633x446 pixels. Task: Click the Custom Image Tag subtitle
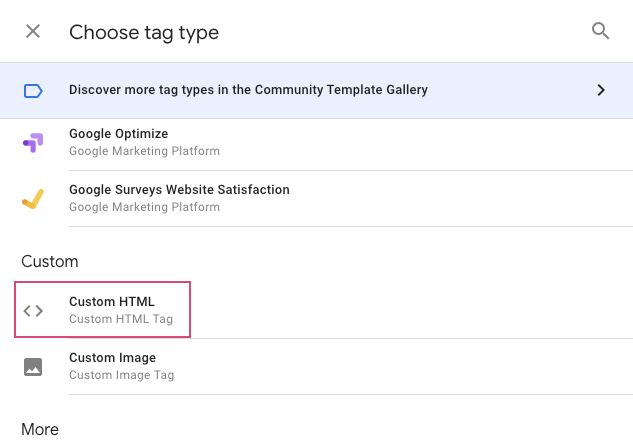pyautogui.click(x=121, y=376)
